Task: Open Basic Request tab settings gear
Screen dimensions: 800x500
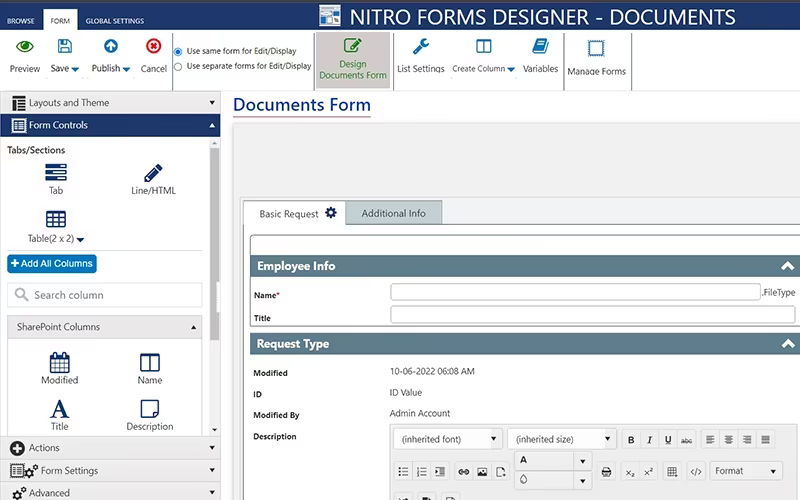Action: (331, 213)
